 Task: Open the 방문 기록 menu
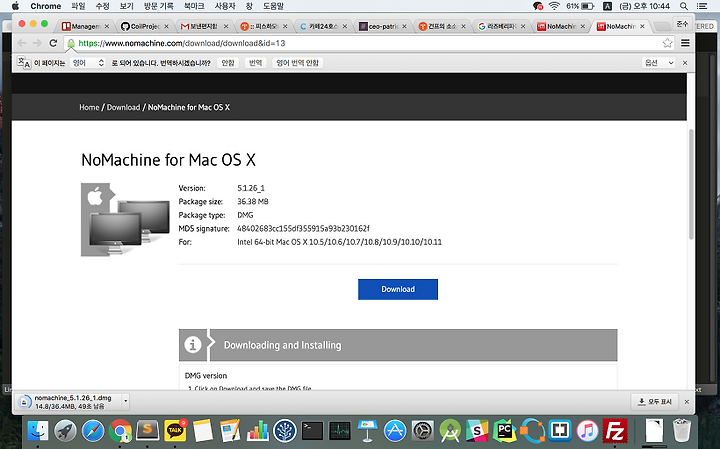coord(158,6)
